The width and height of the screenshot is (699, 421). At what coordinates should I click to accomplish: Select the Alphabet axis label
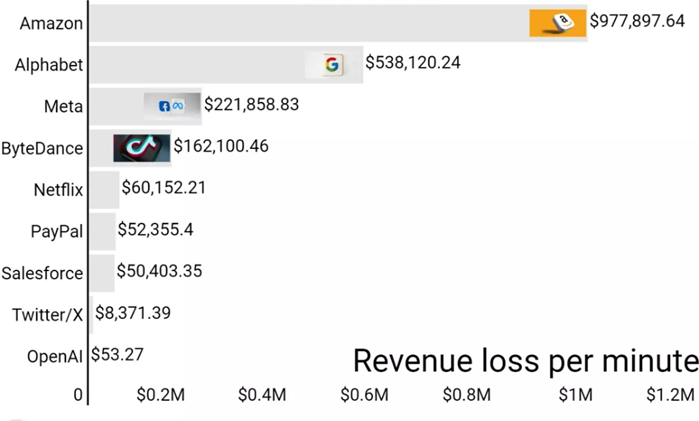49,65
